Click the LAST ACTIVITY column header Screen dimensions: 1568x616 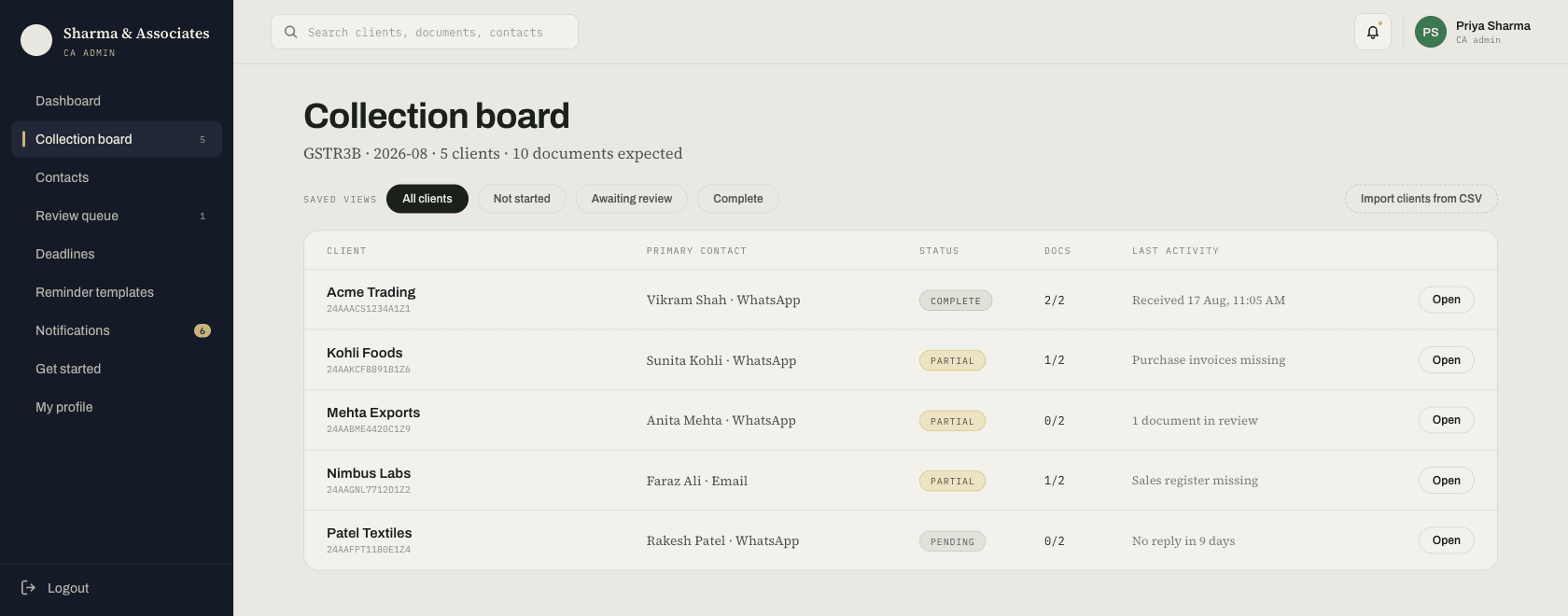(1175, 251)
